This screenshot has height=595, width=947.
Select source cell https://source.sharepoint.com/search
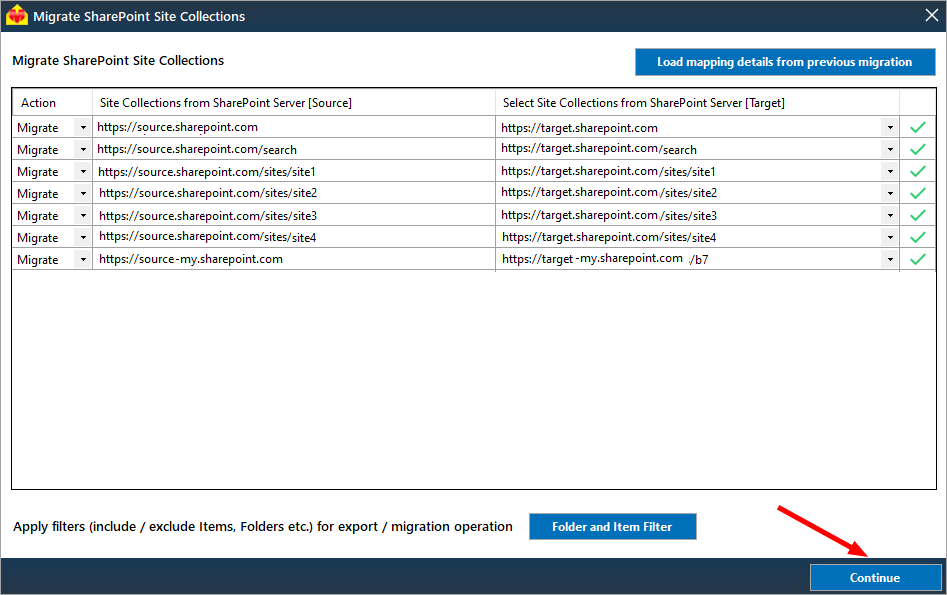294,149
